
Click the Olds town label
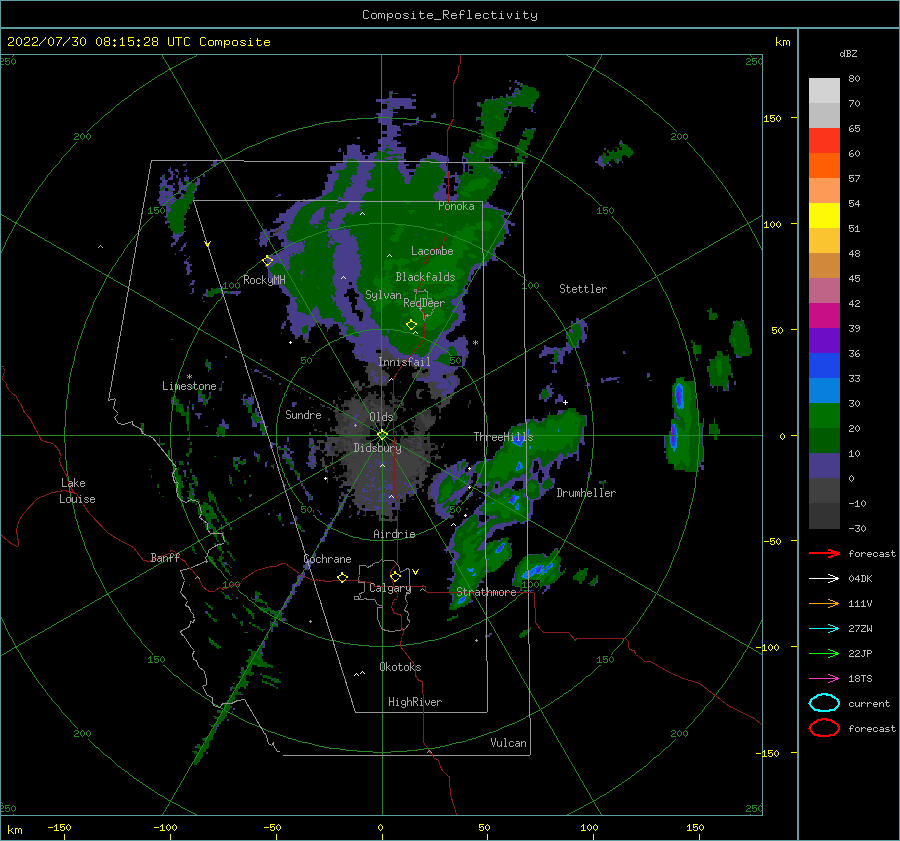(381, 416)
